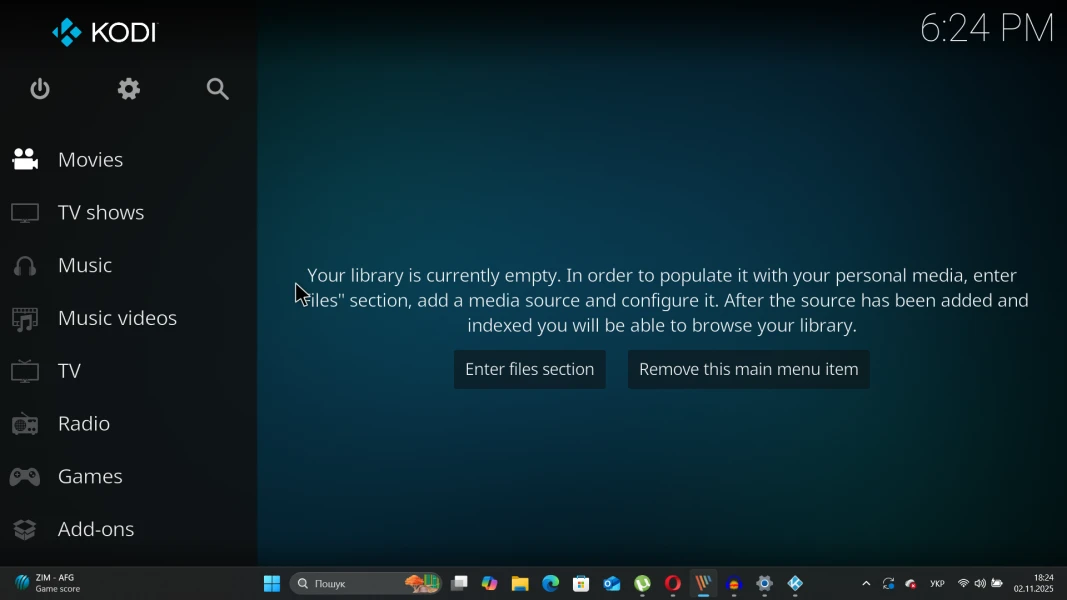
Task: Click the Music headphones icon
Action: [x=25, y=266]
